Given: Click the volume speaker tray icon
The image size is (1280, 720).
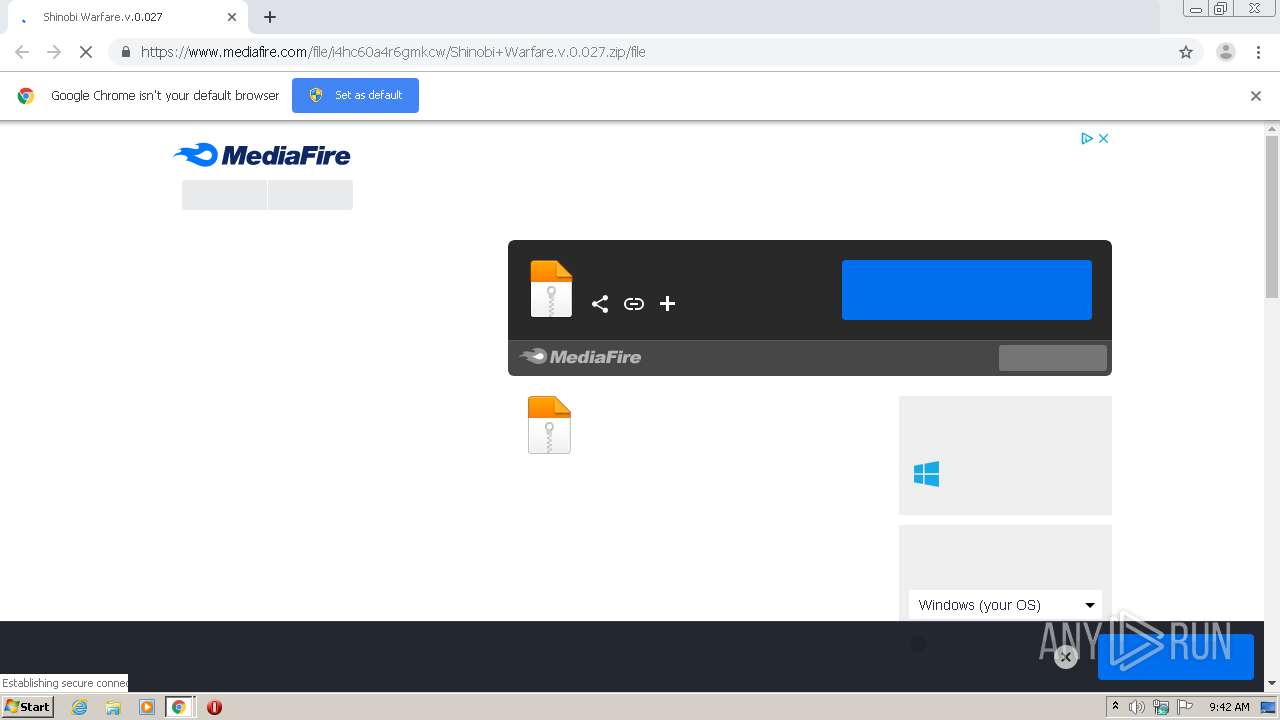Looking at the screenshot, I should [x=1137, y=707].
